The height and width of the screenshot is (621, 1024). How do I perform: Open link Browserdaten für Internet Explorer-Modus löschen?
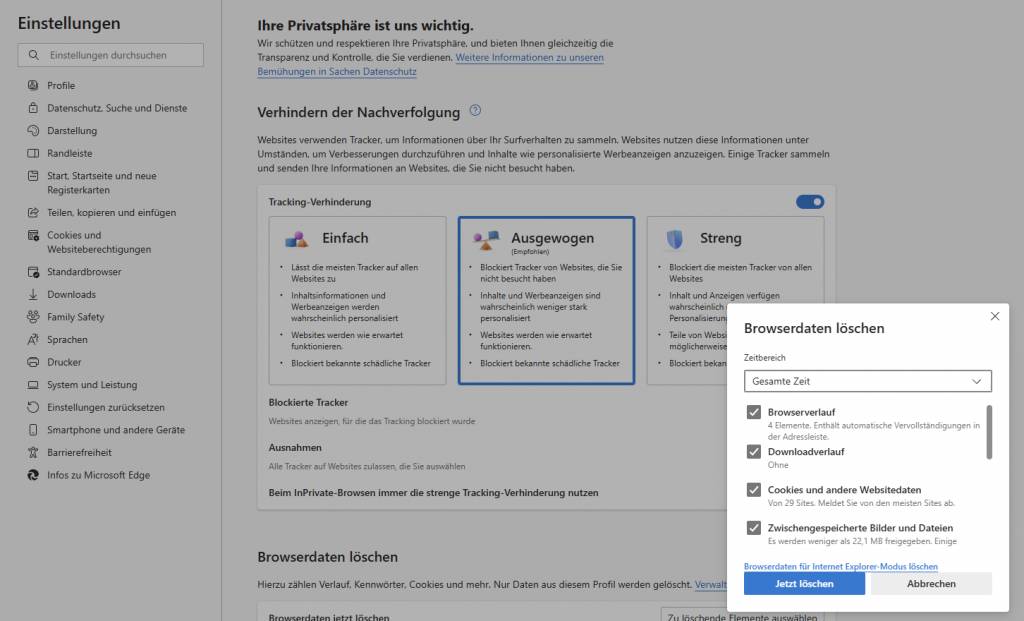point(841,566)
